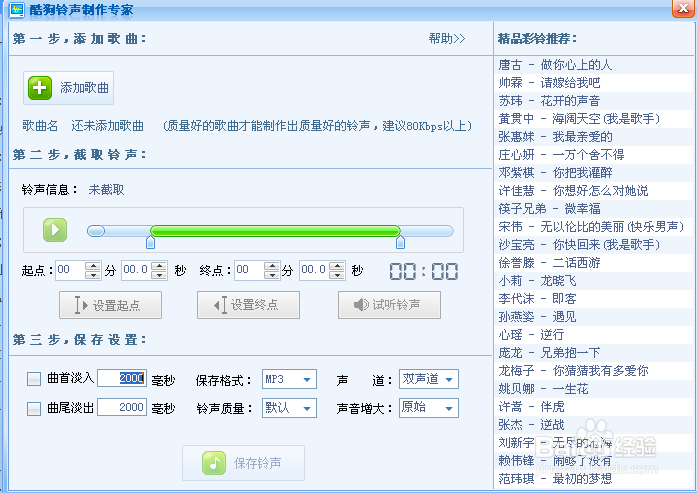Click the 曲尾淡出 milliseconds input field
This screenshot has width=697, height=493.
(122, 407)
